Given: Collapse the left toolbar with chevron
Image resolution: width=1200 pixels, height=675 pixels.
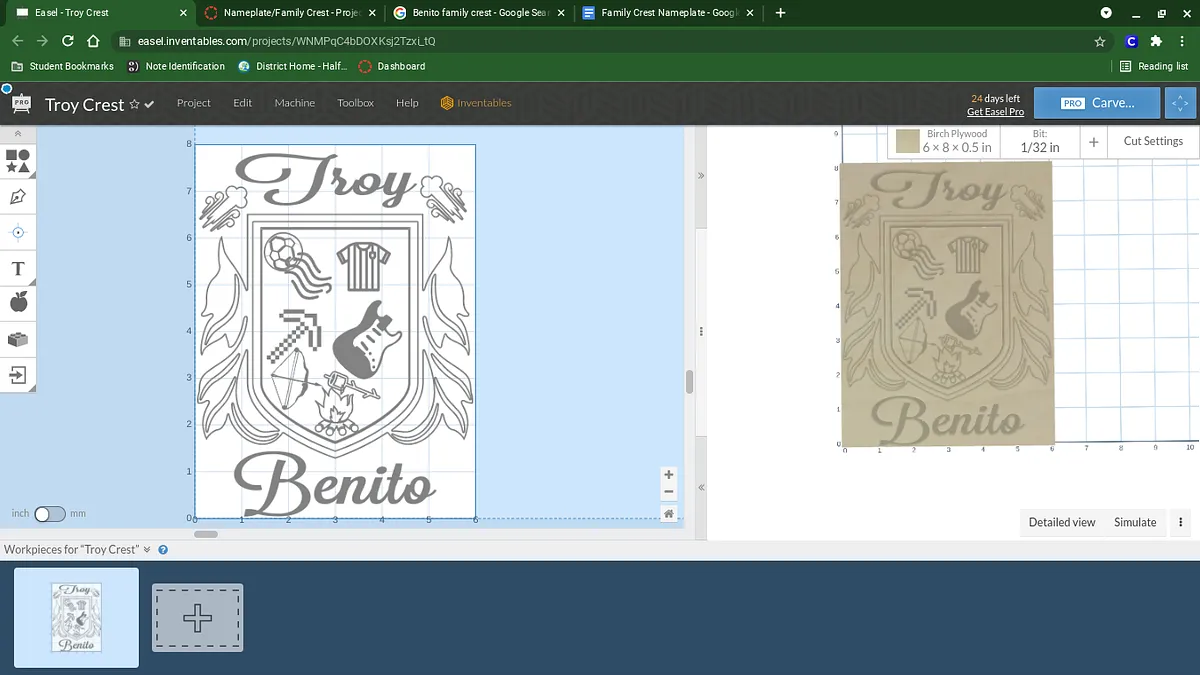Looking at the screenshot, I should [x=18, y=133].
